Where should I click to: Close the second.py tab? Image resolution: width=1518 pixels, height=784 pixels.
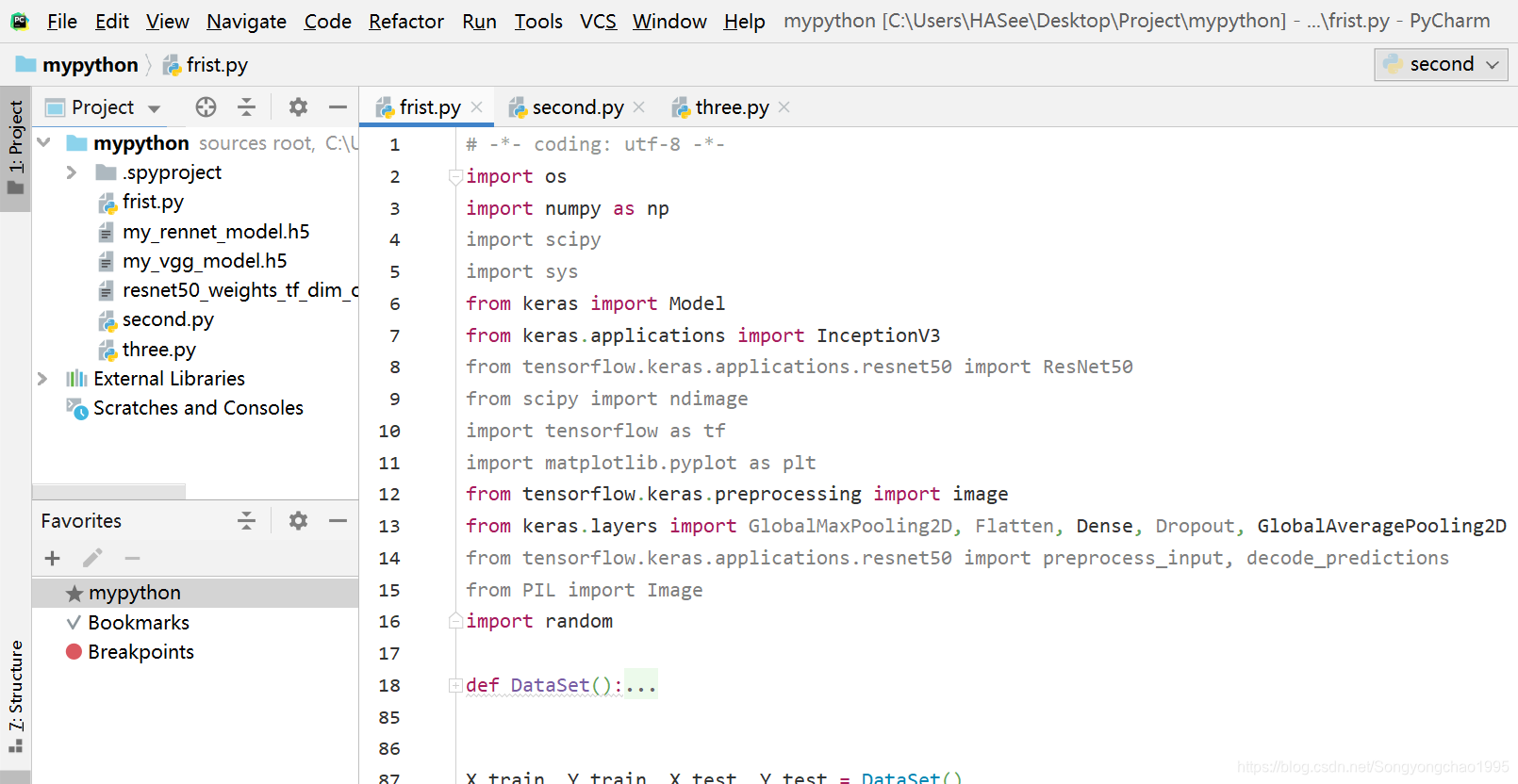(639, 107)
